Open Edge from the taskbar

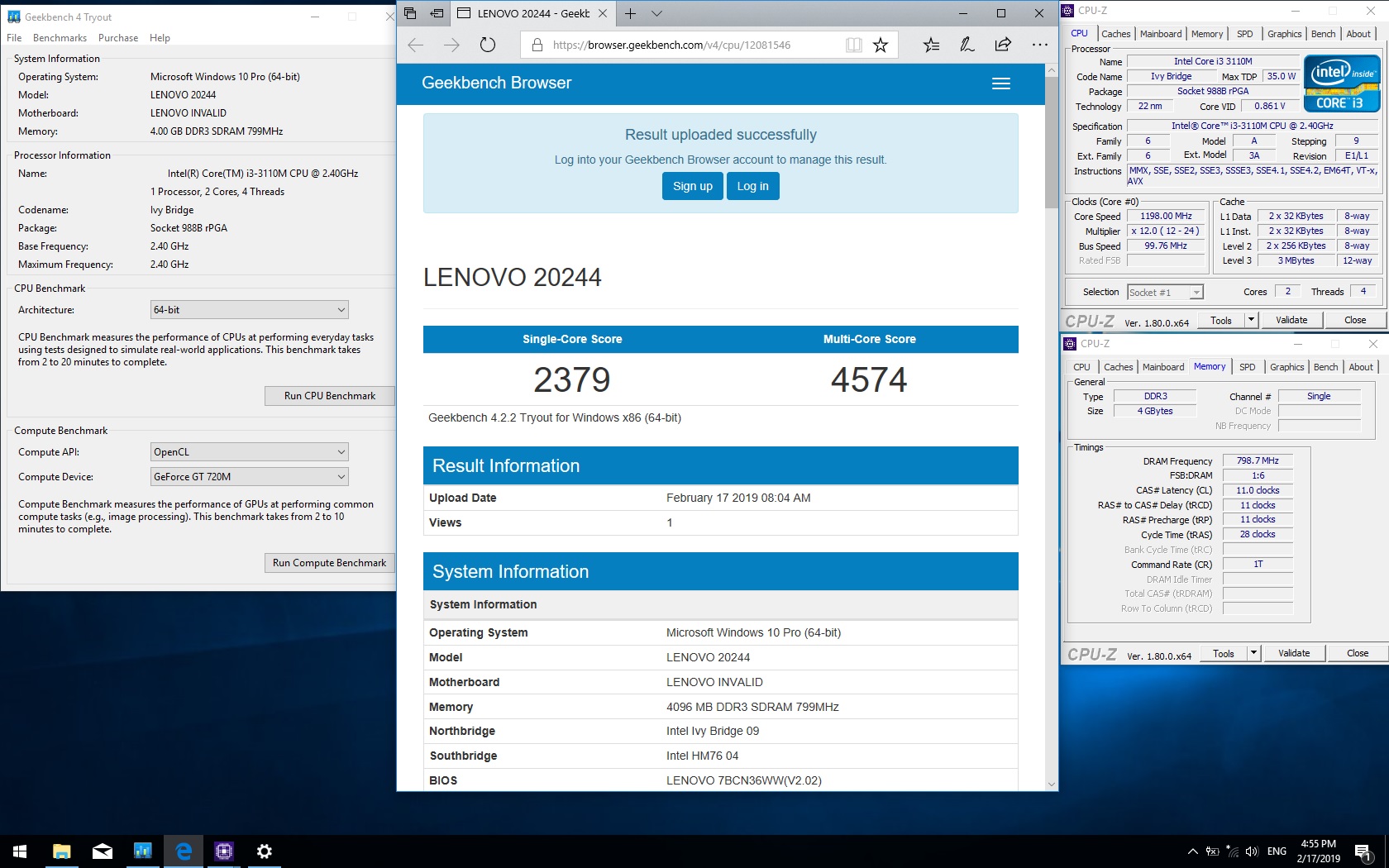tap(184, 851)
